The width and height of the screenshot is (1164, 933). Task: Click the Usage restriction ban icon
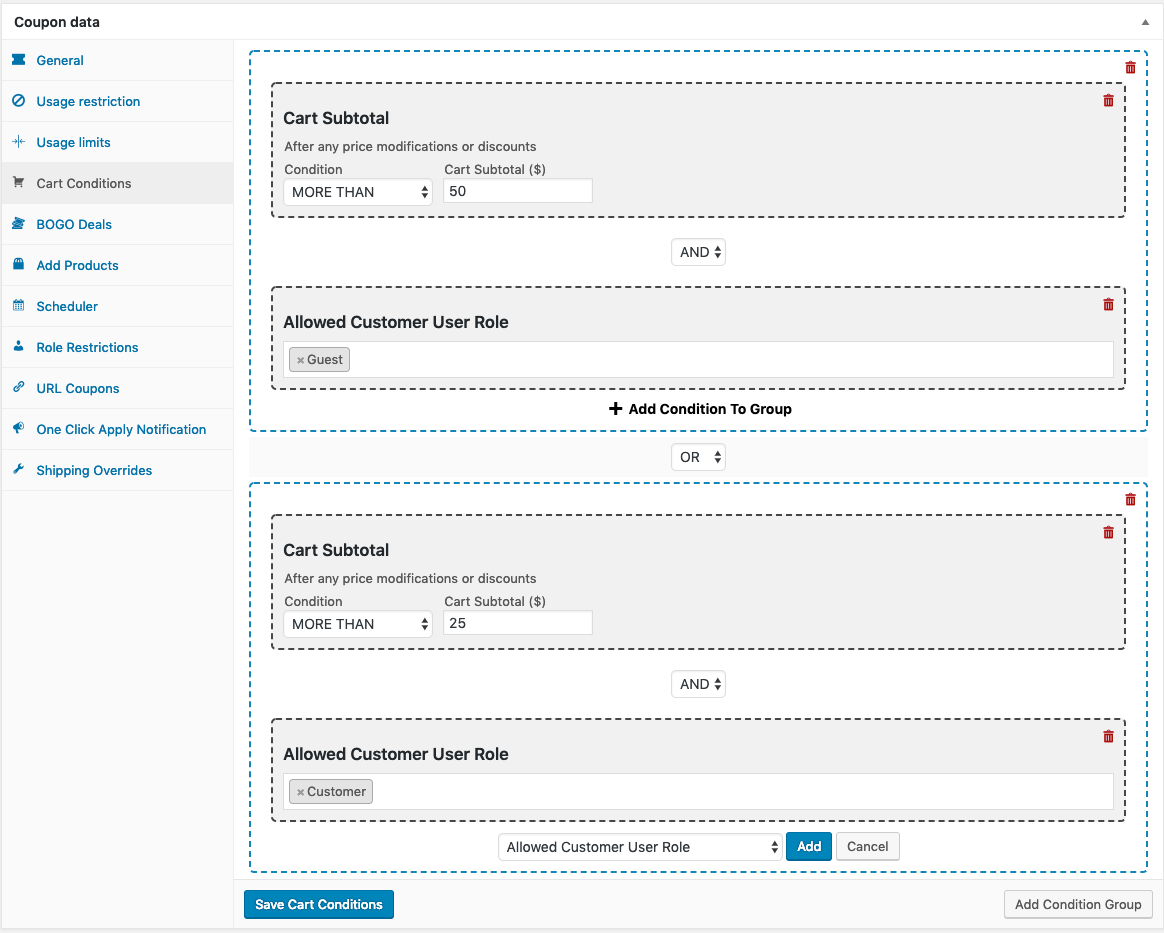[x=19, y=100]
